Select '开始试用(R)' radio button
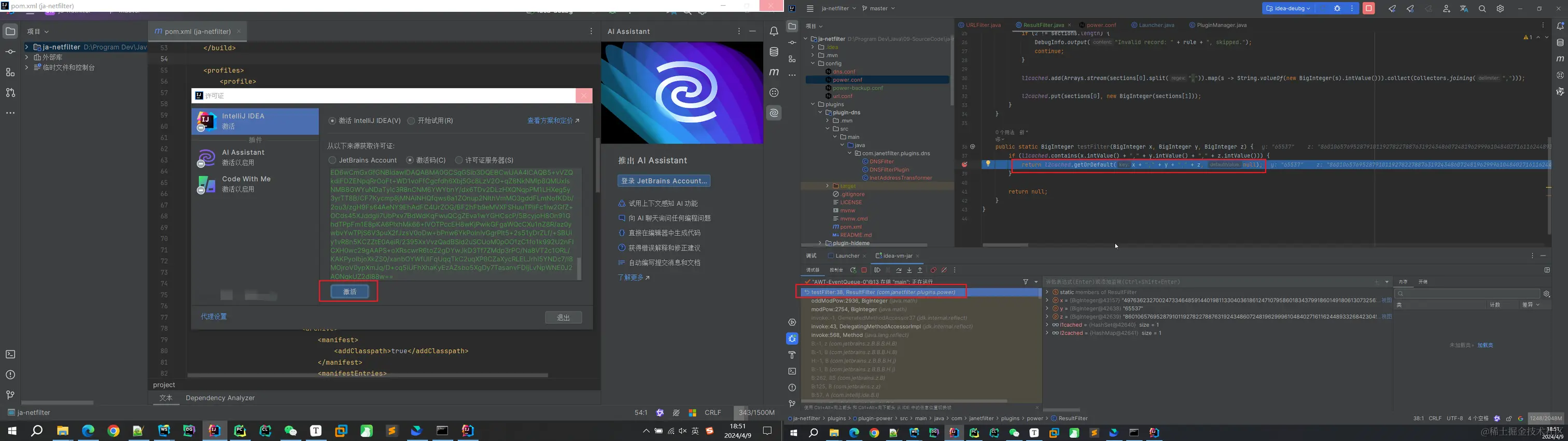The height and width of the screenshot is (441, 1568). point(411,120)
